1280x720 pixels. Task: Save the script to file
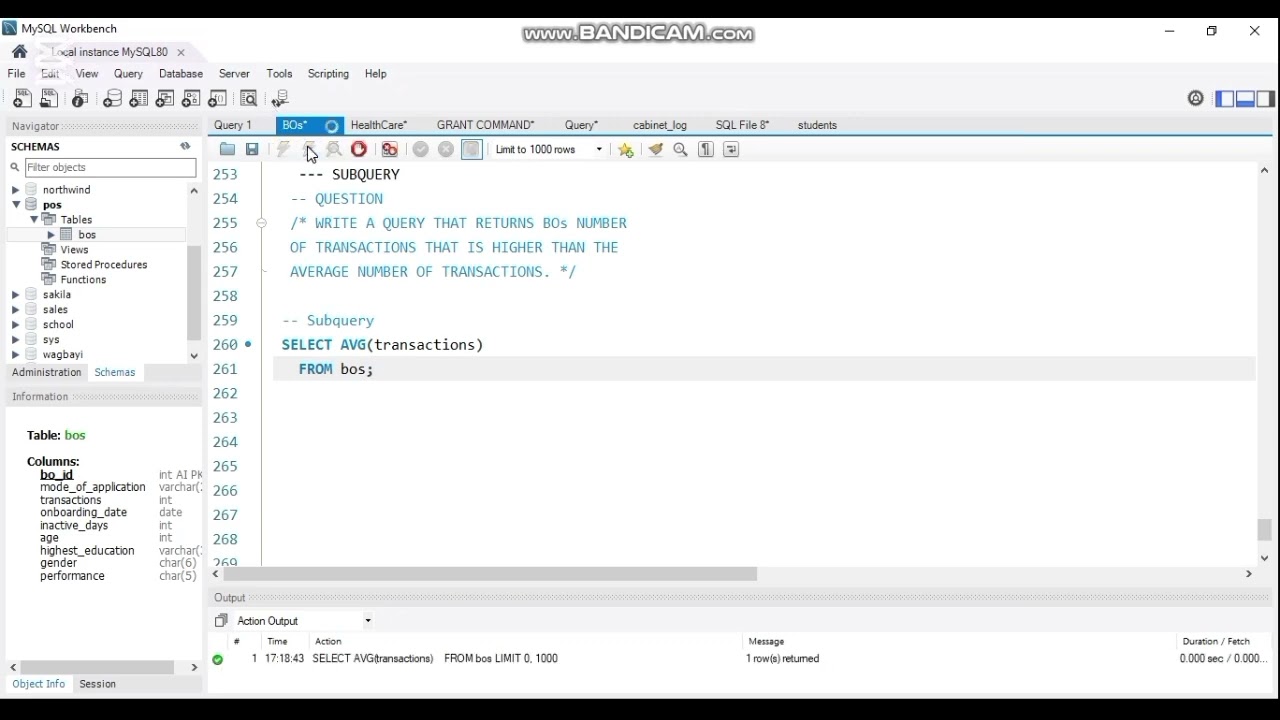point(252,149)
